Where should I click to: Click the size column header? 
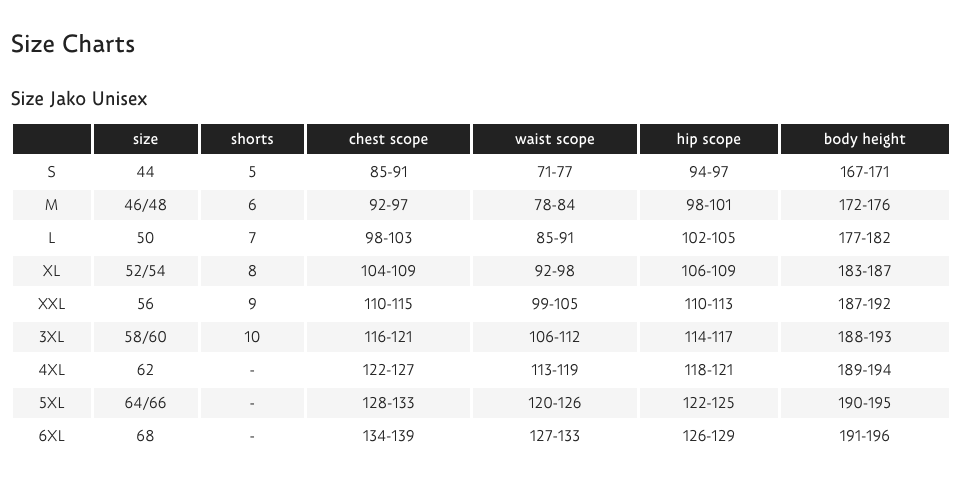[x=145, y=139]
